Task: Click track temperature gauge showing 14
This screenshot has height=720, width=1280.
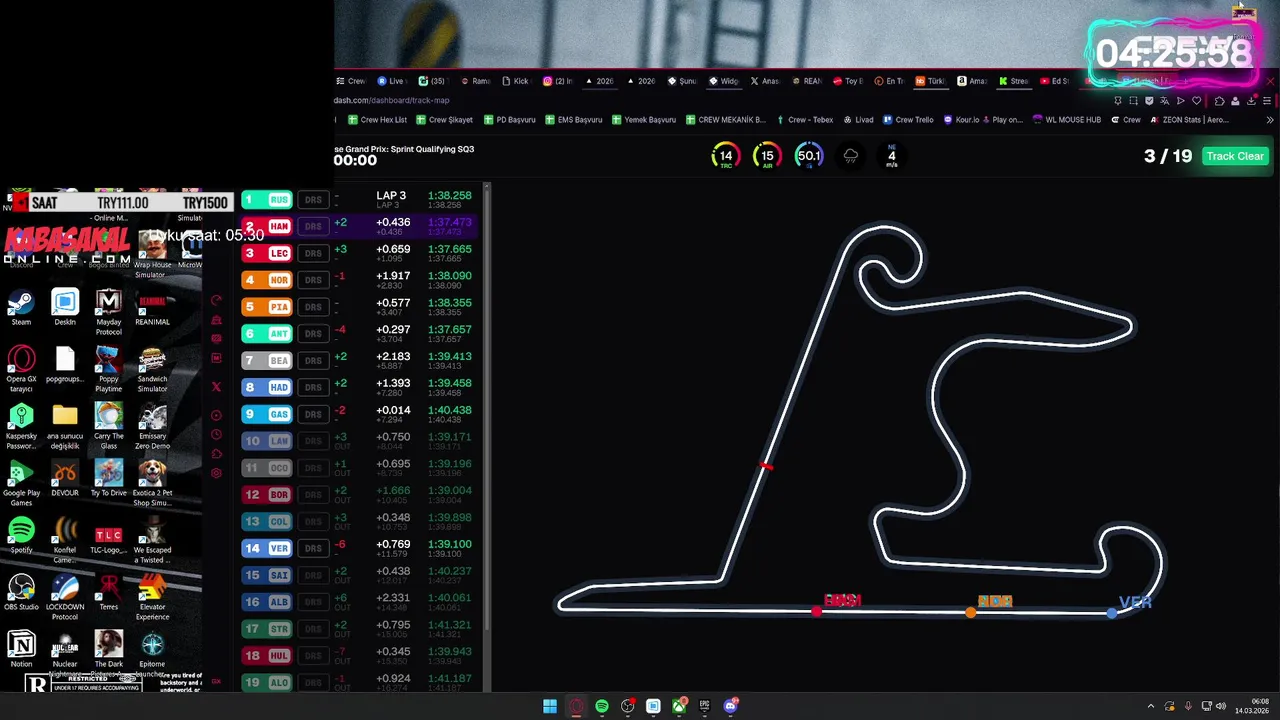Action: point(726,156)
